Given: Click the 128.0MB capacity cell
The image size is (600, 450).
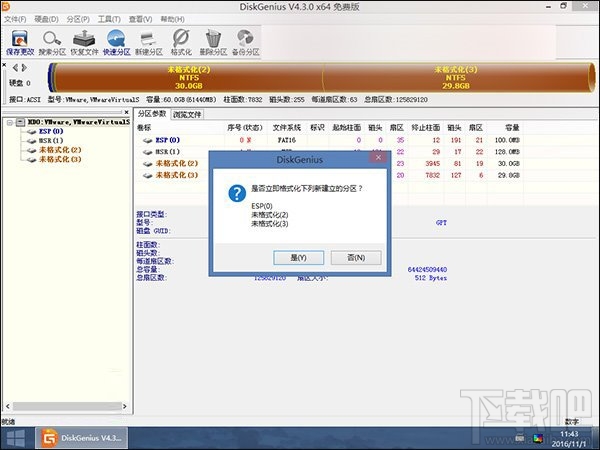Looking at the screenshot, I should [507, 152].
